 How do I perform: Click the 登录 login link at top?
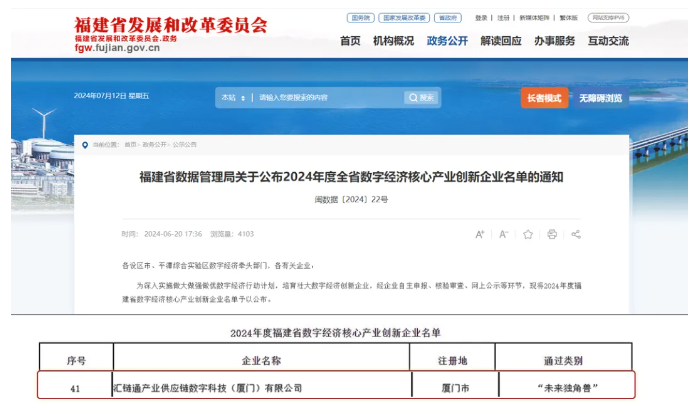(x=481, y=18)
